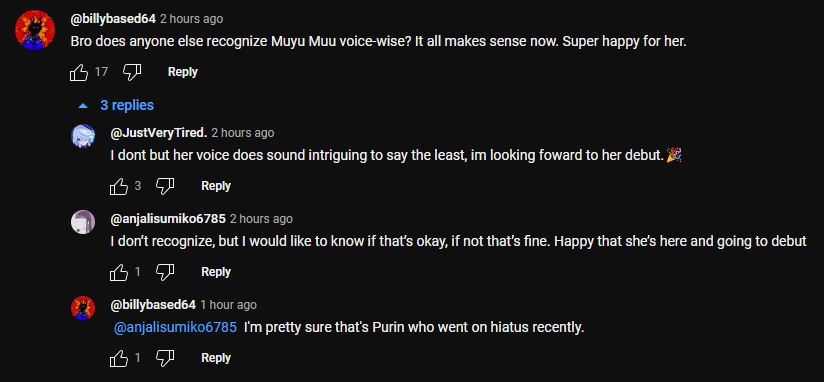The height and width of the screenshot is (382, 824).
Task: Dislike the reply mentioning Purin's hiatus
Action: [165, 358]
